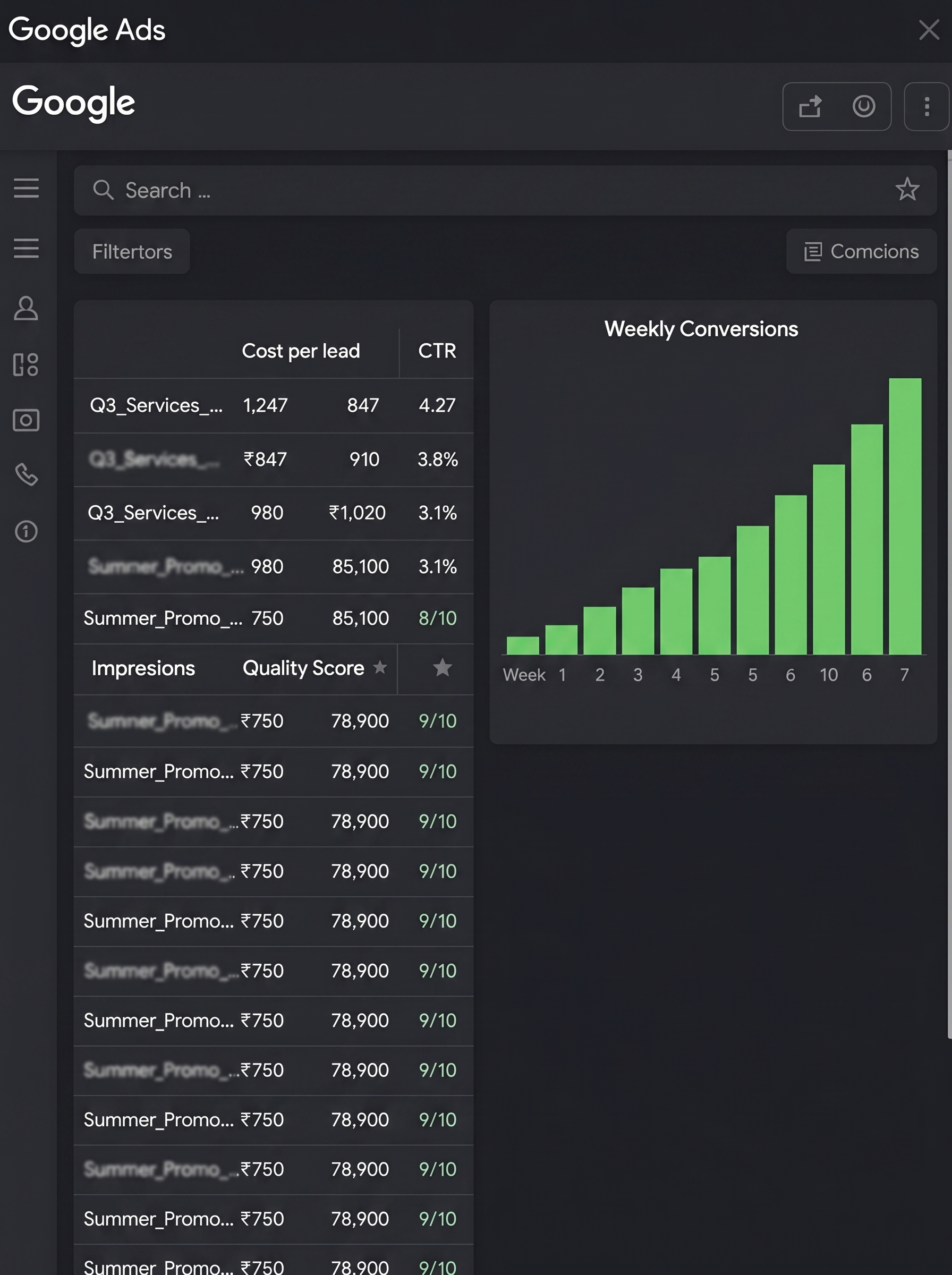952x1275 pixels.
Task: Open the second hamburger menu in sidebar
Action: click(x=26, y=248)
